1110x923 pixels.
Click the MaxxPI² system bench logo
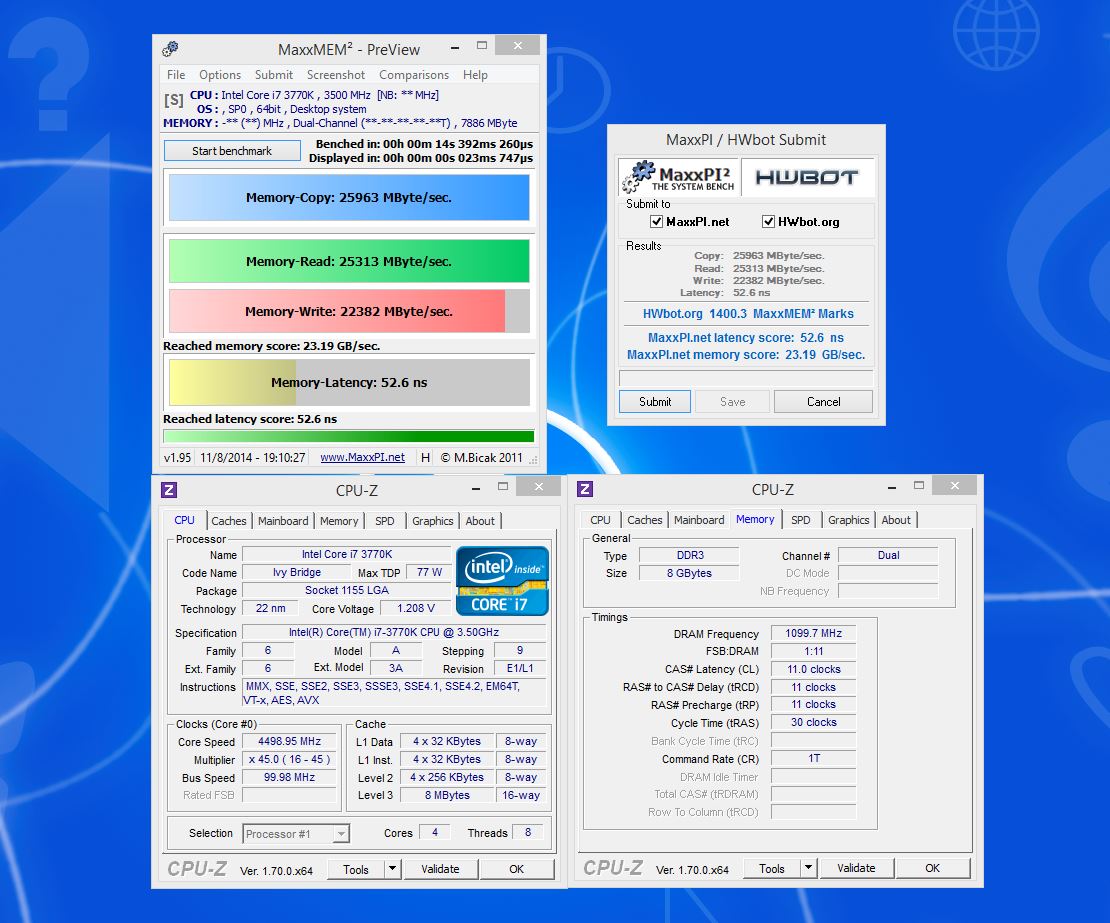coord(678,177)
